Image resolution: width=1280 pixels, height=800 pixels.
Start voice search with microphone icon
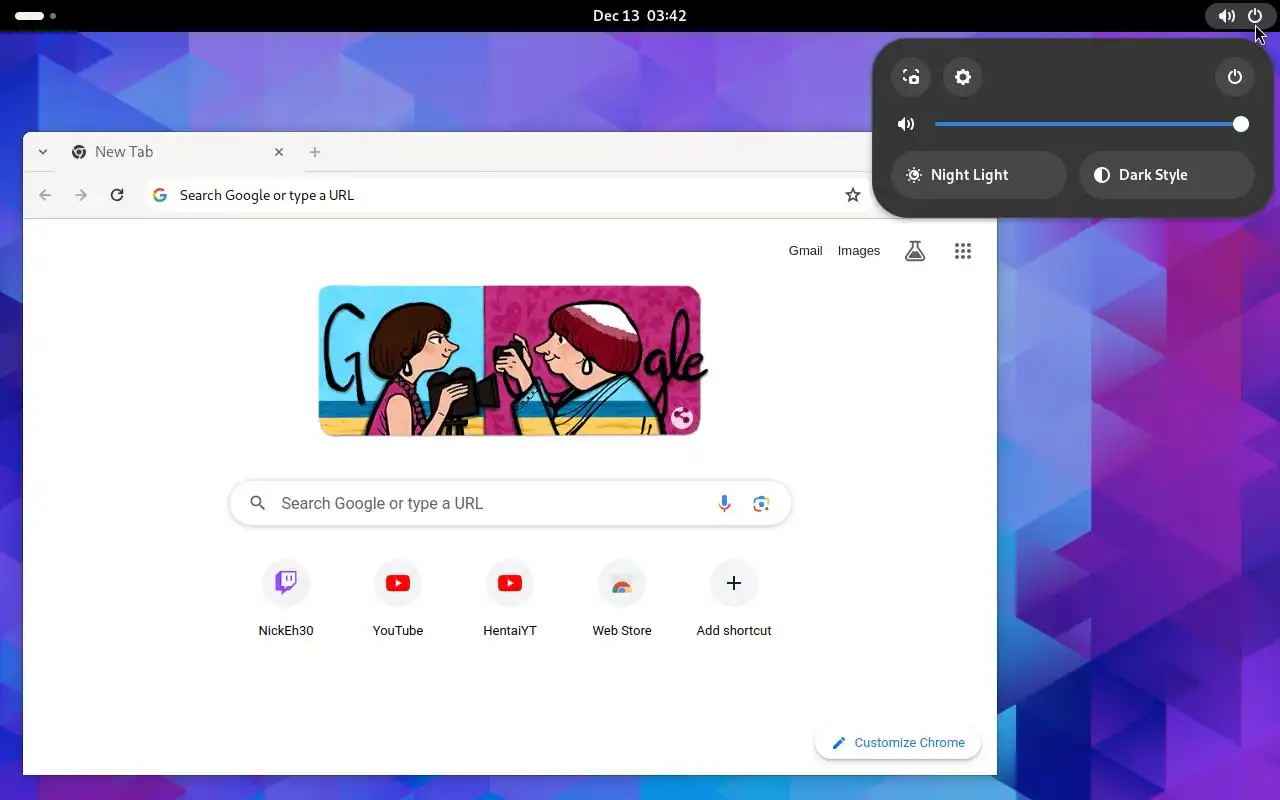[x=725, y=503]
